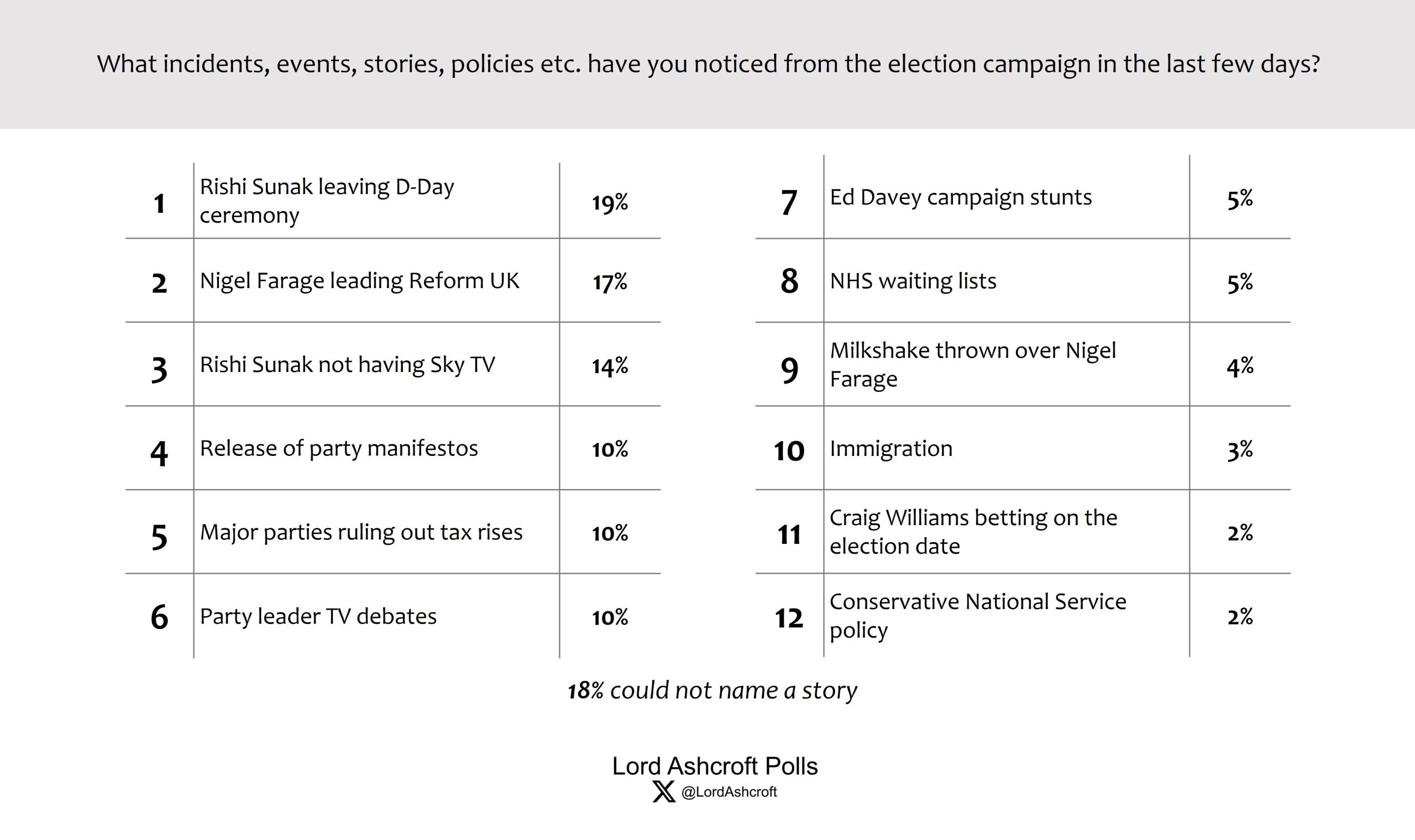Click the rank number 12
1415x840 pixels.
coord(789,618)
